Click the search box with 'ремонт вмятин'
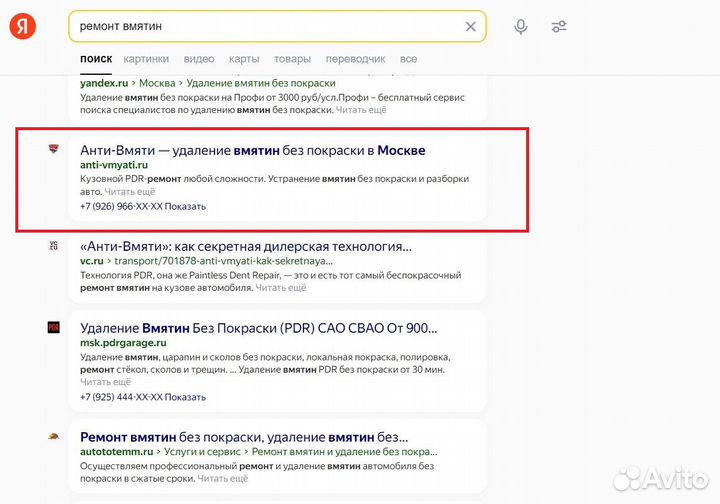 pyautogui.click(x=277, y=27)
